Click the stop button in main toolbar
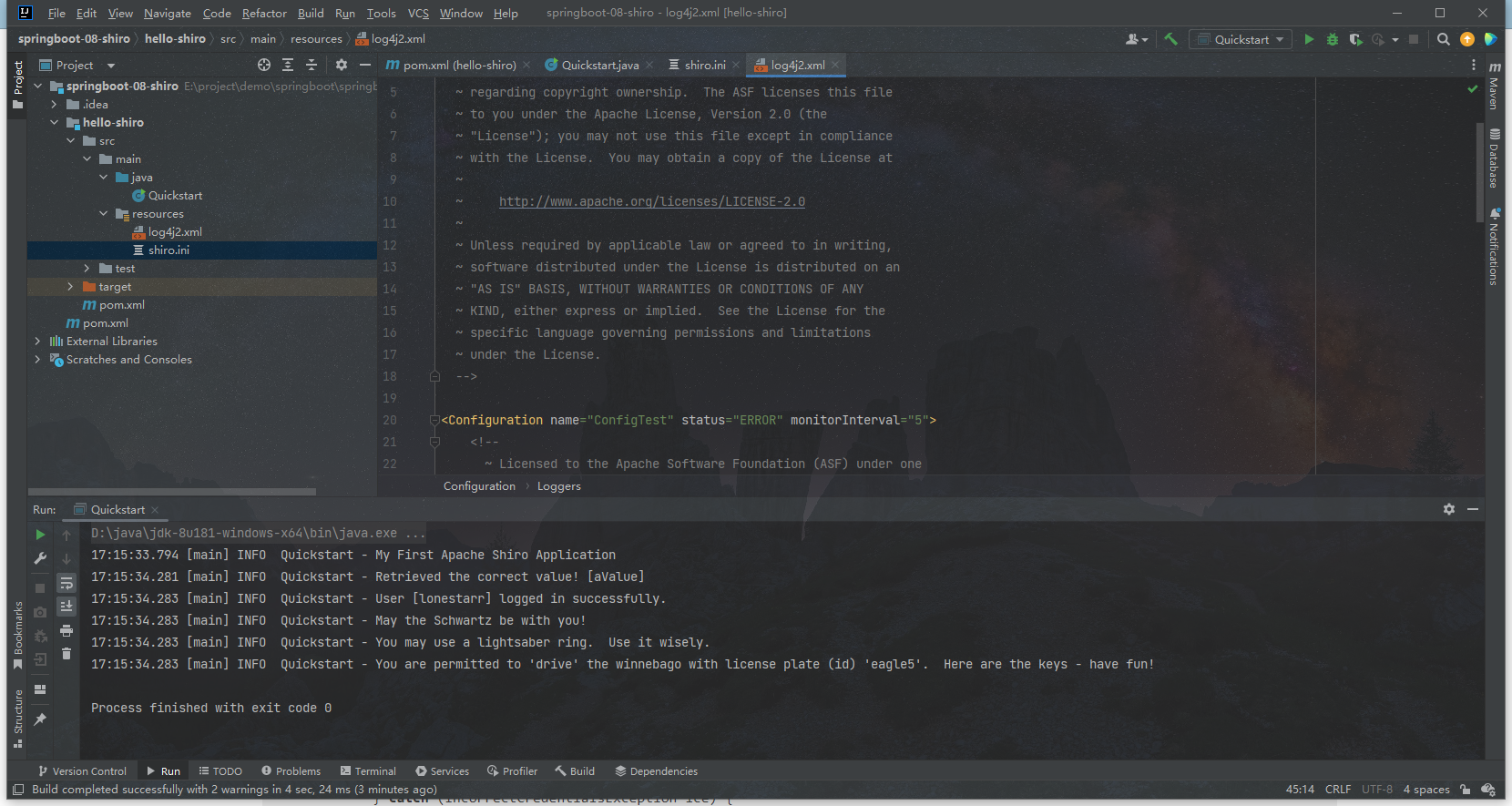1512x806 pixels. pos(1414,39)
